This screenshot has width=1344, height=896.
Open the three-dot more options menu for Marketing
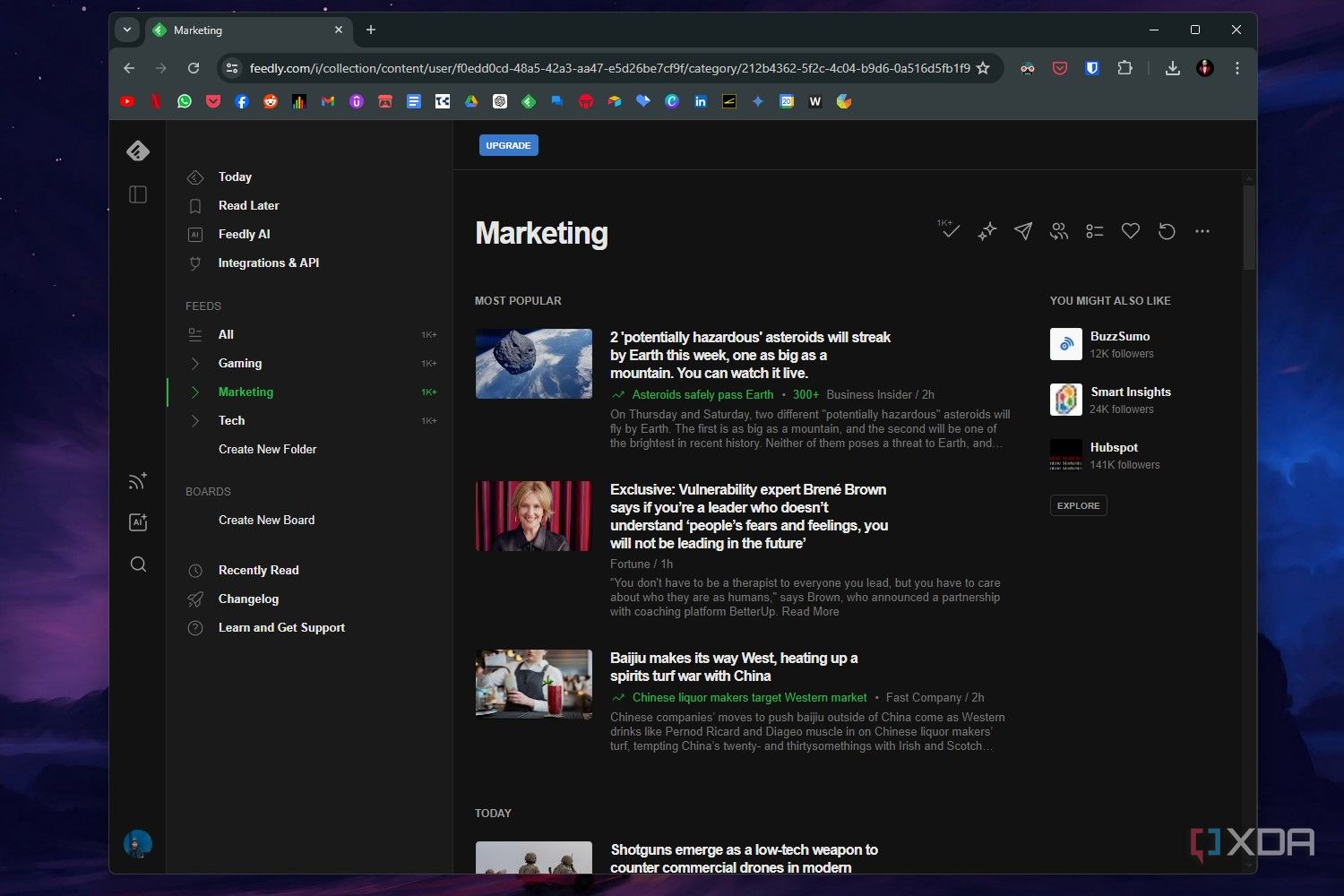[x=1202, y=231]
